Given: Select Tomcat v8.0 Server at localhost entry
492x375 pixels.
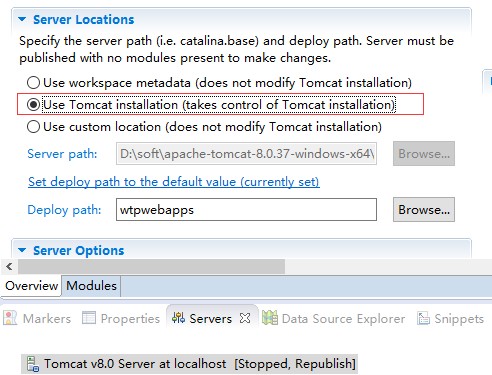Looking at the screenshot, I should coord(189,364).
